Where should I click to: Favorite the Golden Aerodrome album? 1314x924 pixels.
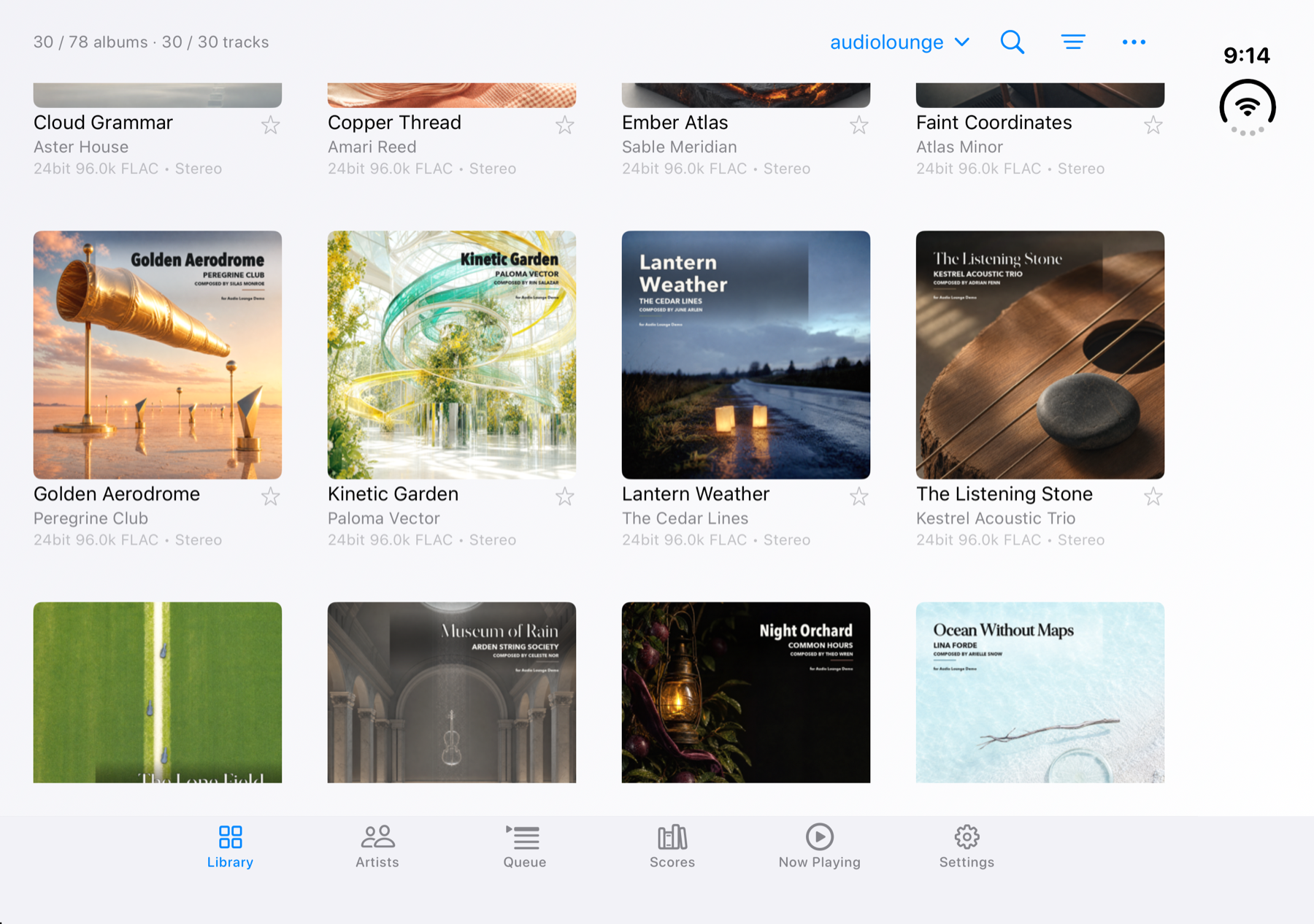pos(271,497)
